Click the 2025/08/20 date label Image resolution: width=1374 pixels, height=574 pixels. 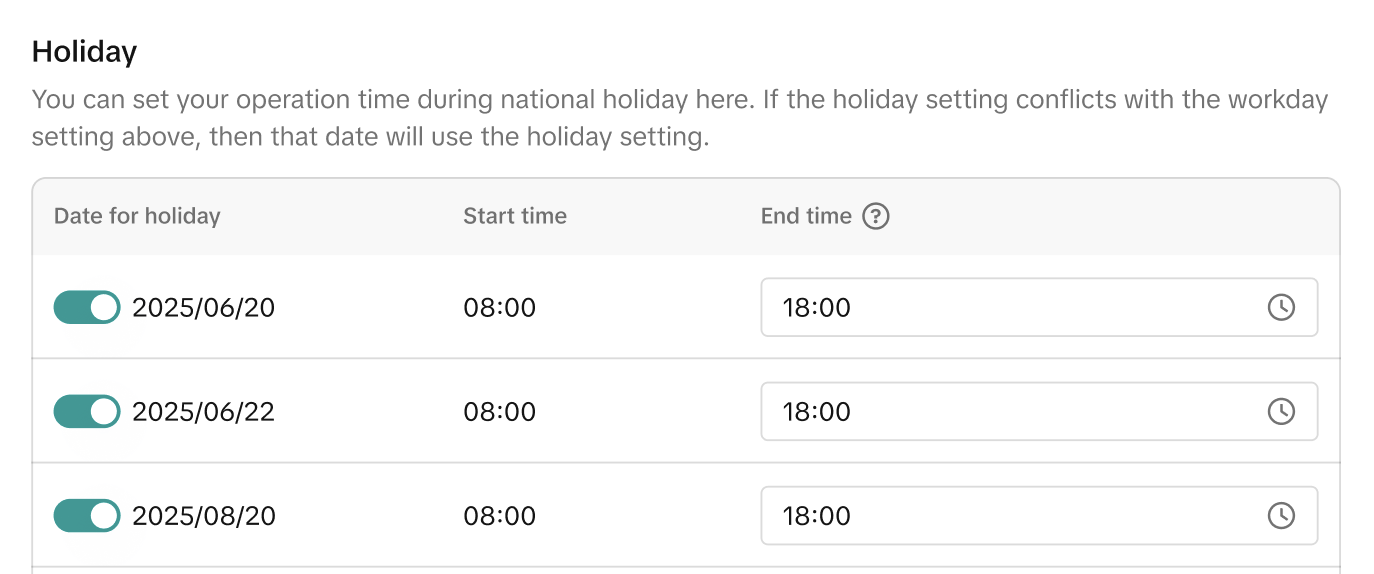click(x=203, y=515)
